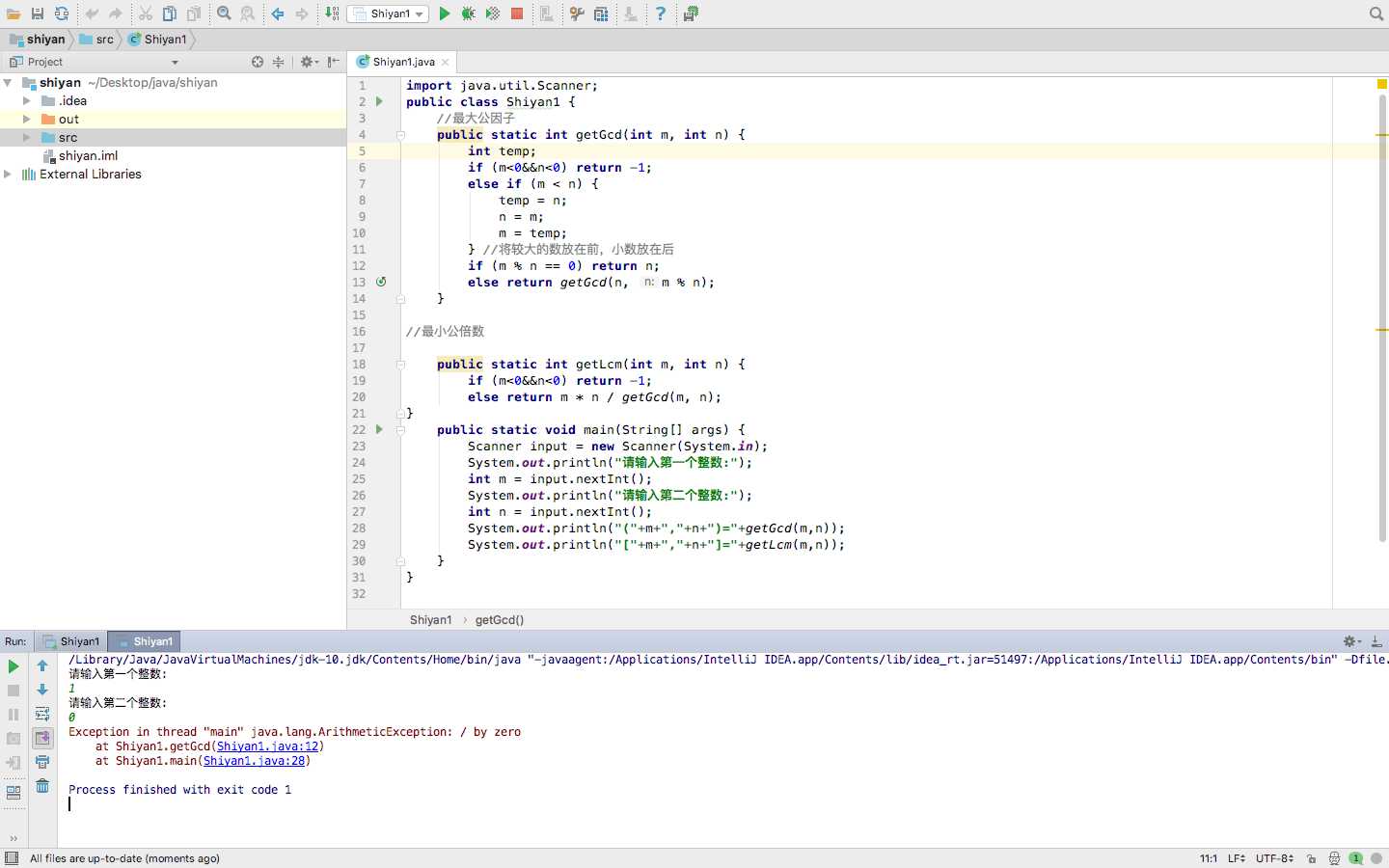Move up the stack trace with the up arrow
Viewport: 1389px width, 868px height.
pos(42,666)
